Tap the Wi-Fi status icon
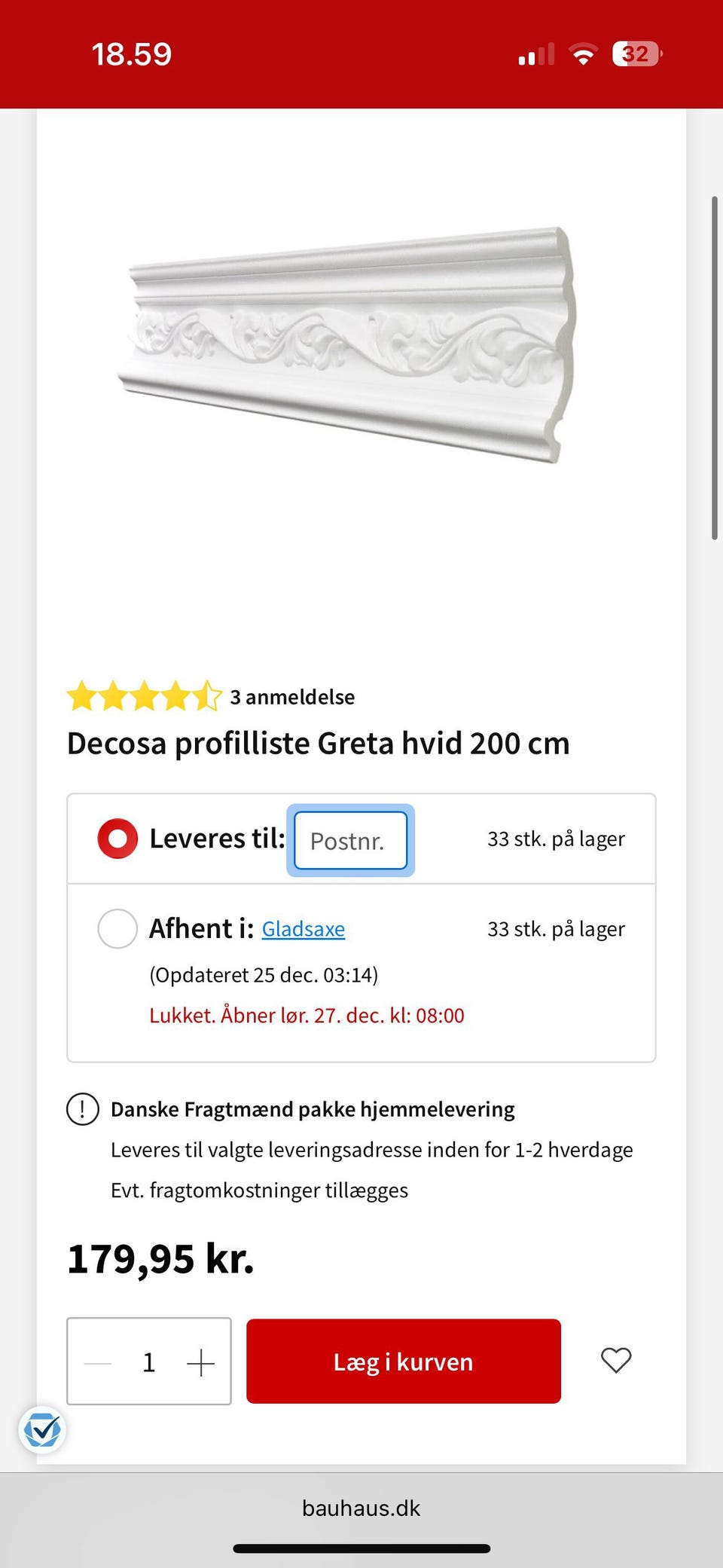 click(x=582, y=54)
